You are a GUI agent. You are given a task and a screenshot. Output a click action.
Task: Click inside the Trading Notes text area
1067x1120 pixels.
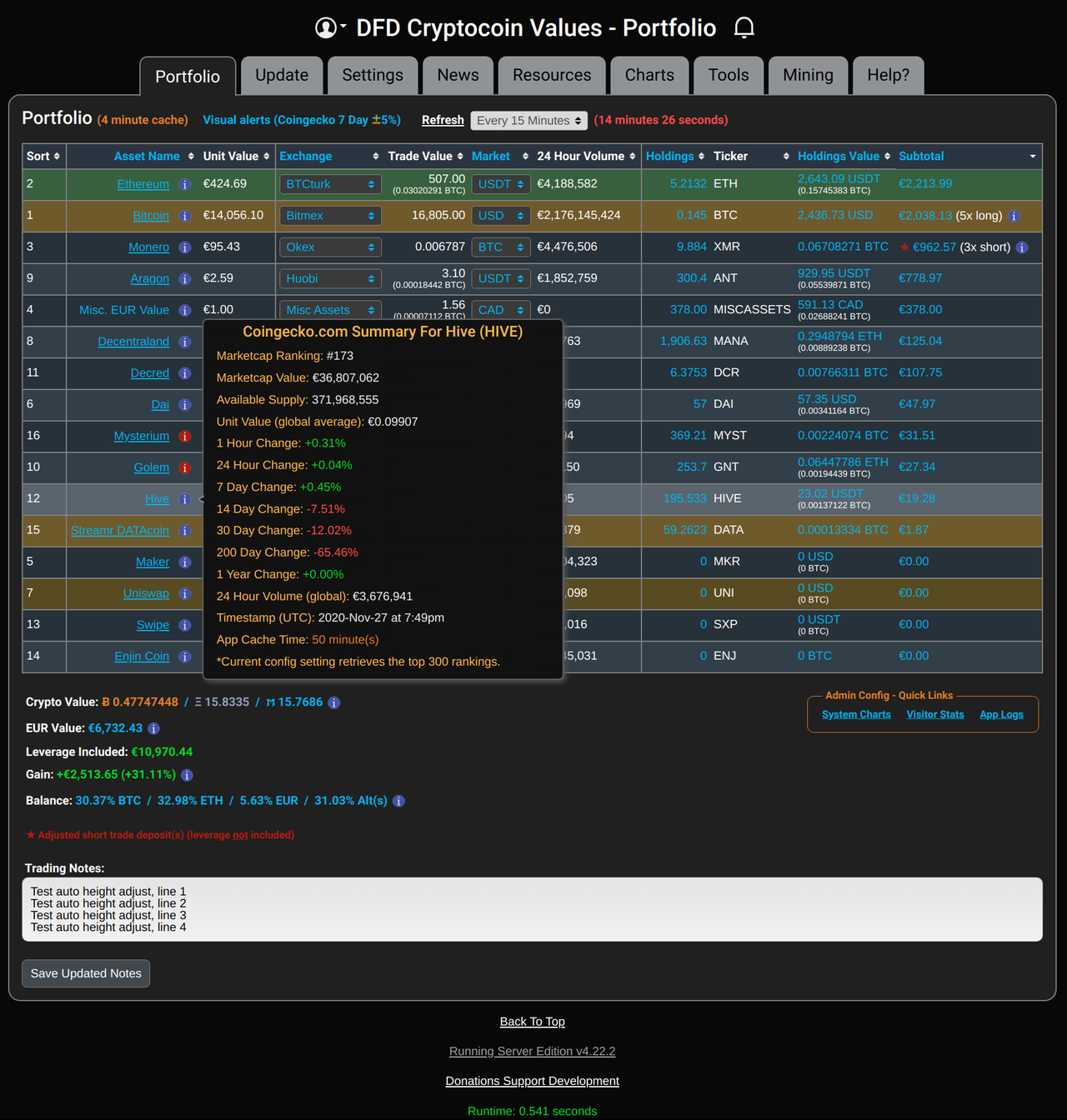(533, 909)
